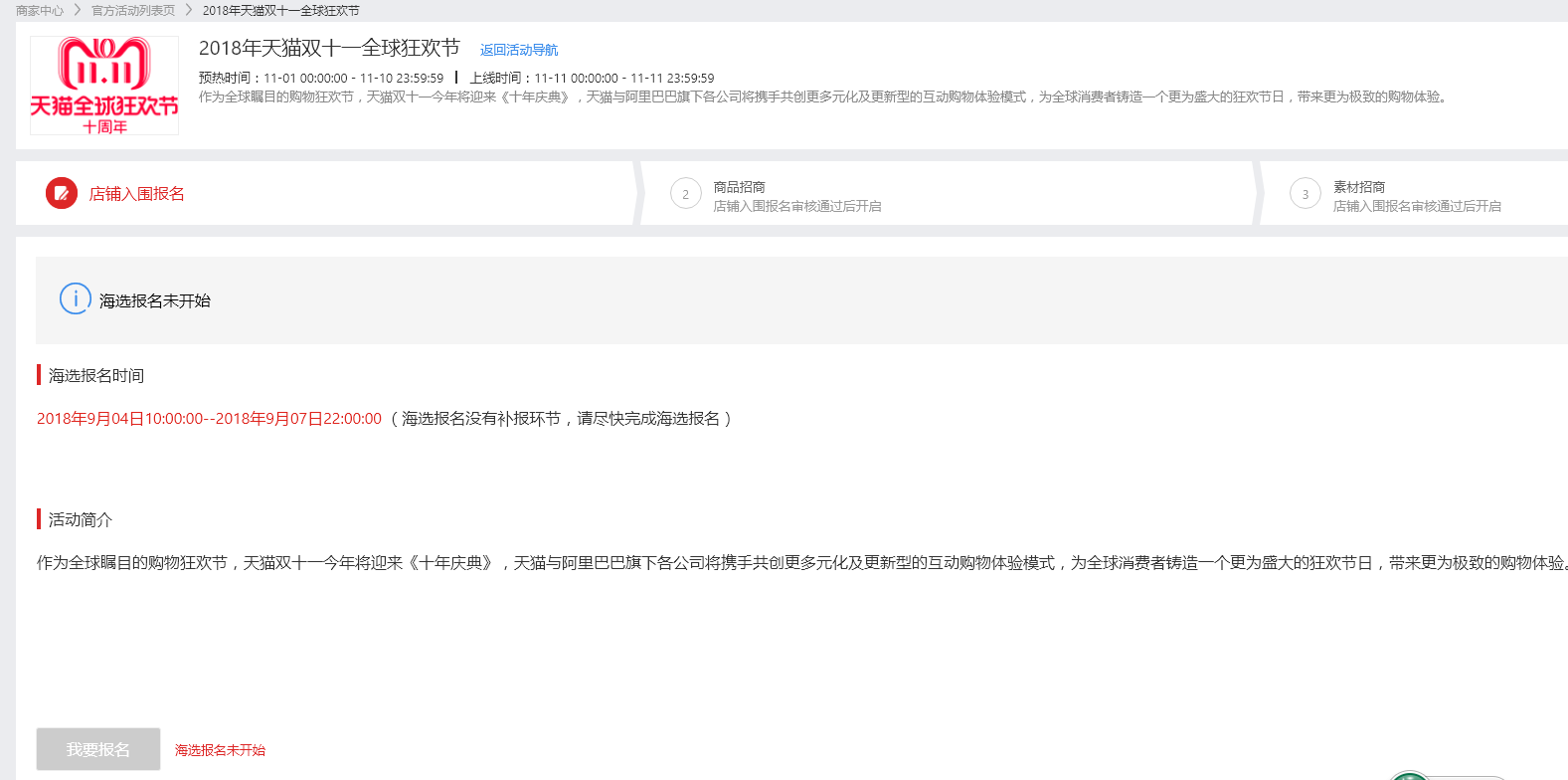Click the 海选报名时间 section heading

[x=96, y=375]
